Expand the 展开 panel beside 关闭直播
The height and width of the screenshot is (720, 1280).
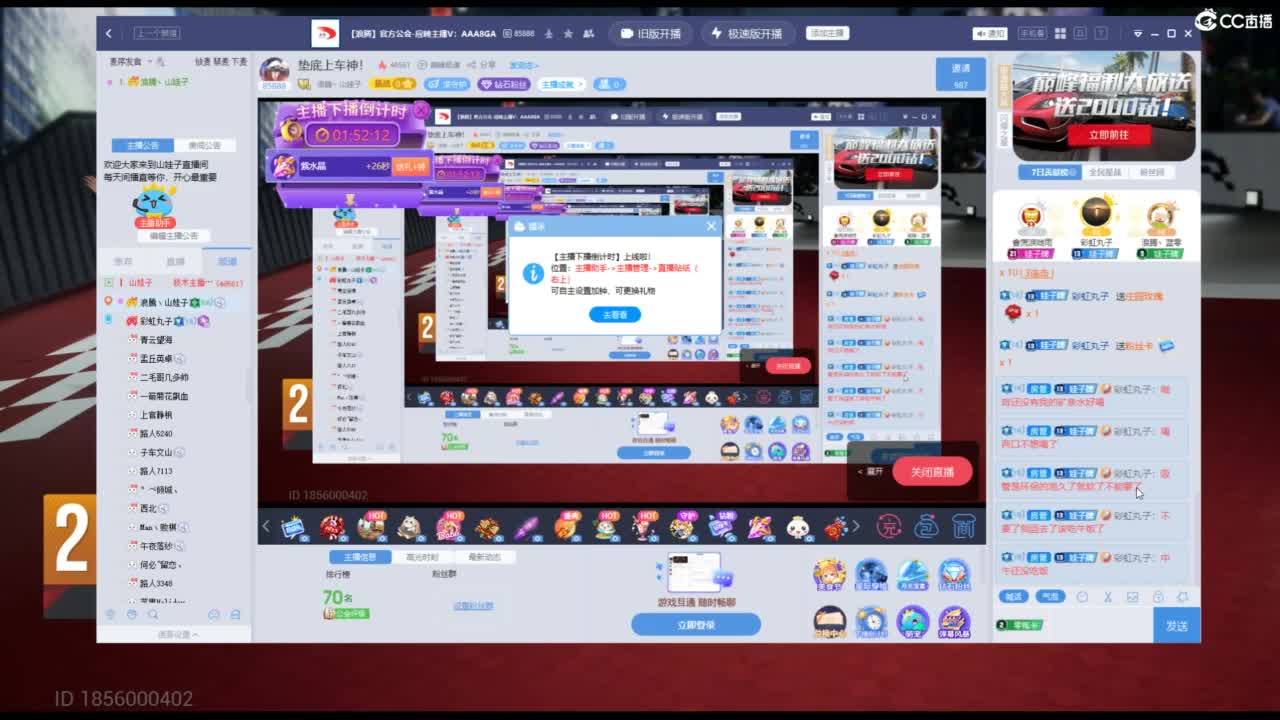click(871, 471)
